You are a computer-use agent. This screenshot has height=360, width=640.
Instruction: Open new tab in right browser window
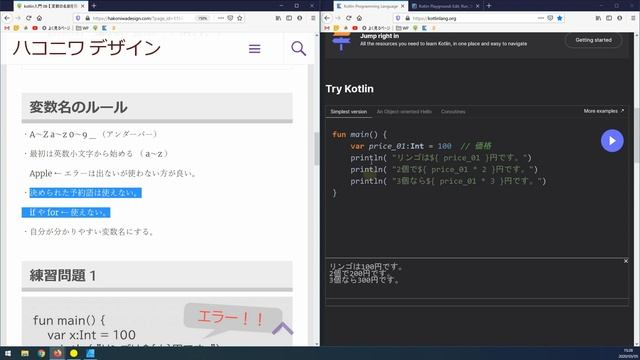489,6
